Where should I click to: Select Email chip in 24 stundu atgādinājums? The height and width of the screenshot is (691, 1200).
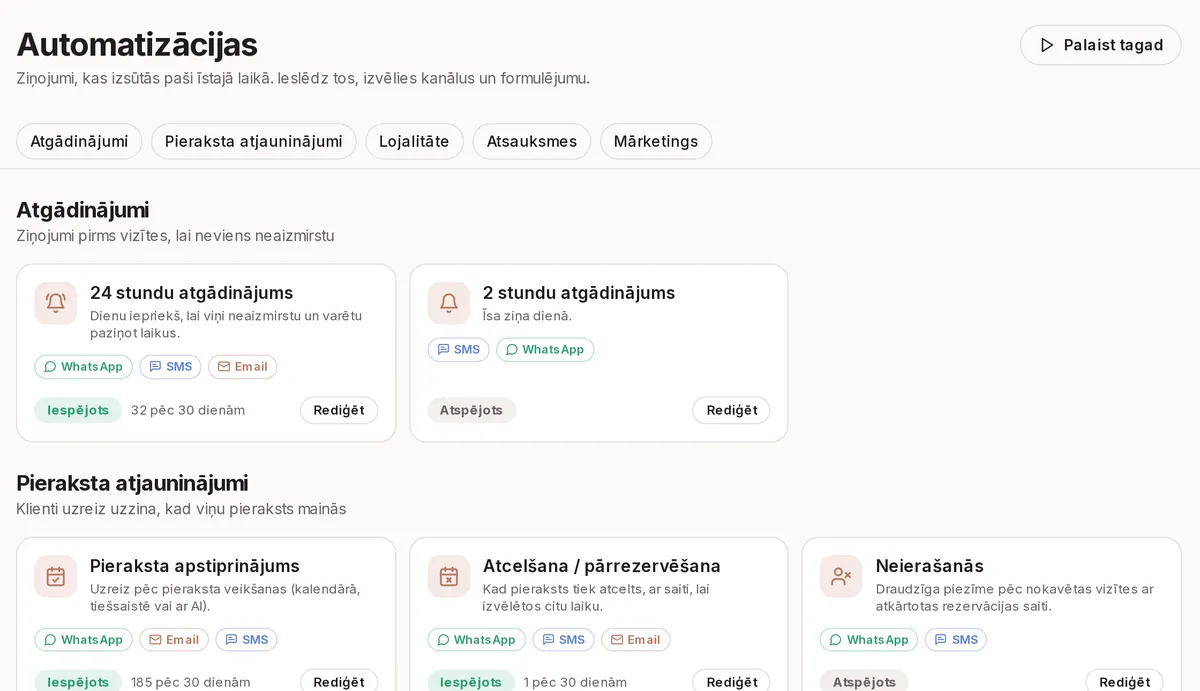pos(242,367)
